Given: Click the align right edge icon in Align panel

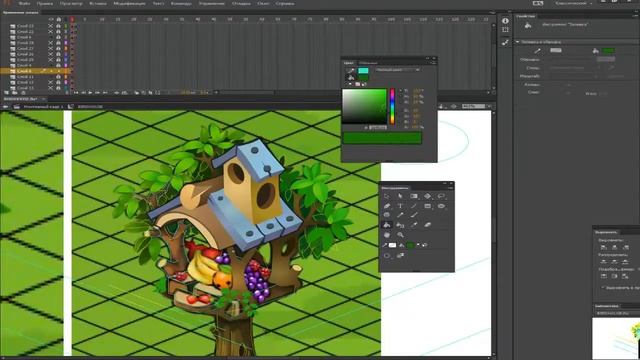Looking at the screenshot, I should tap(627, 247).
